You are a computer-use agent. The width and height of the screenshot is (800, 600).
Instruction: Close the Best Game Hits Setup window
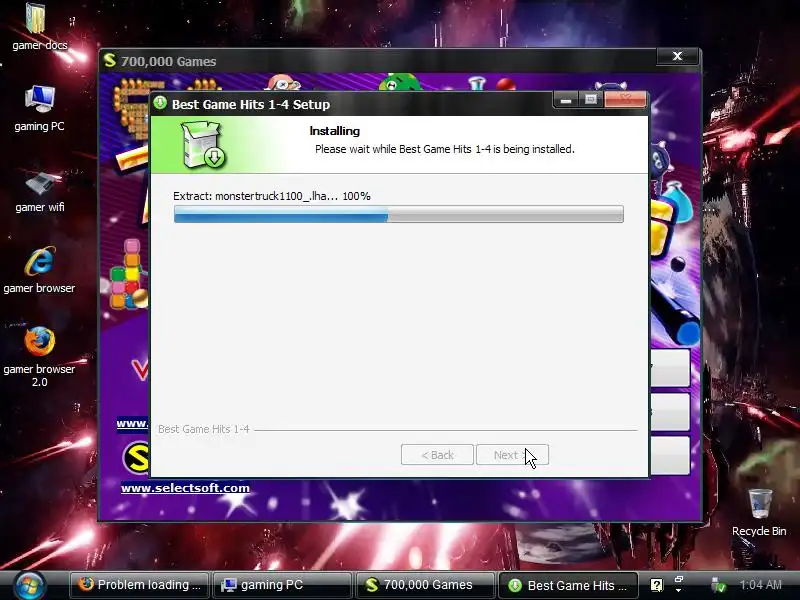626,100
